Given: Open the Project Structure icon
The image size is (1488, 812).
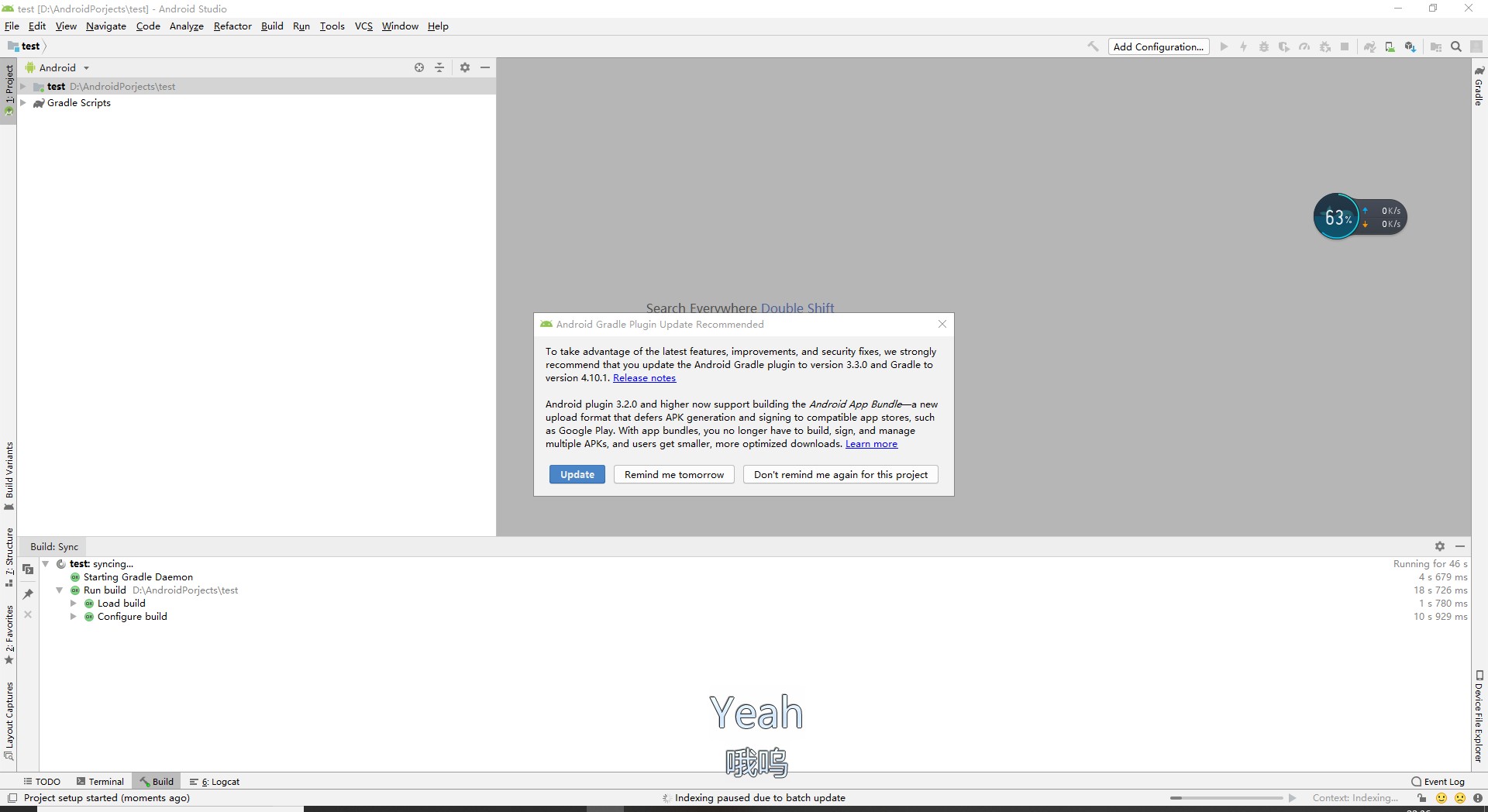Looking at the screenshot, I should (x=1435, y=46).
